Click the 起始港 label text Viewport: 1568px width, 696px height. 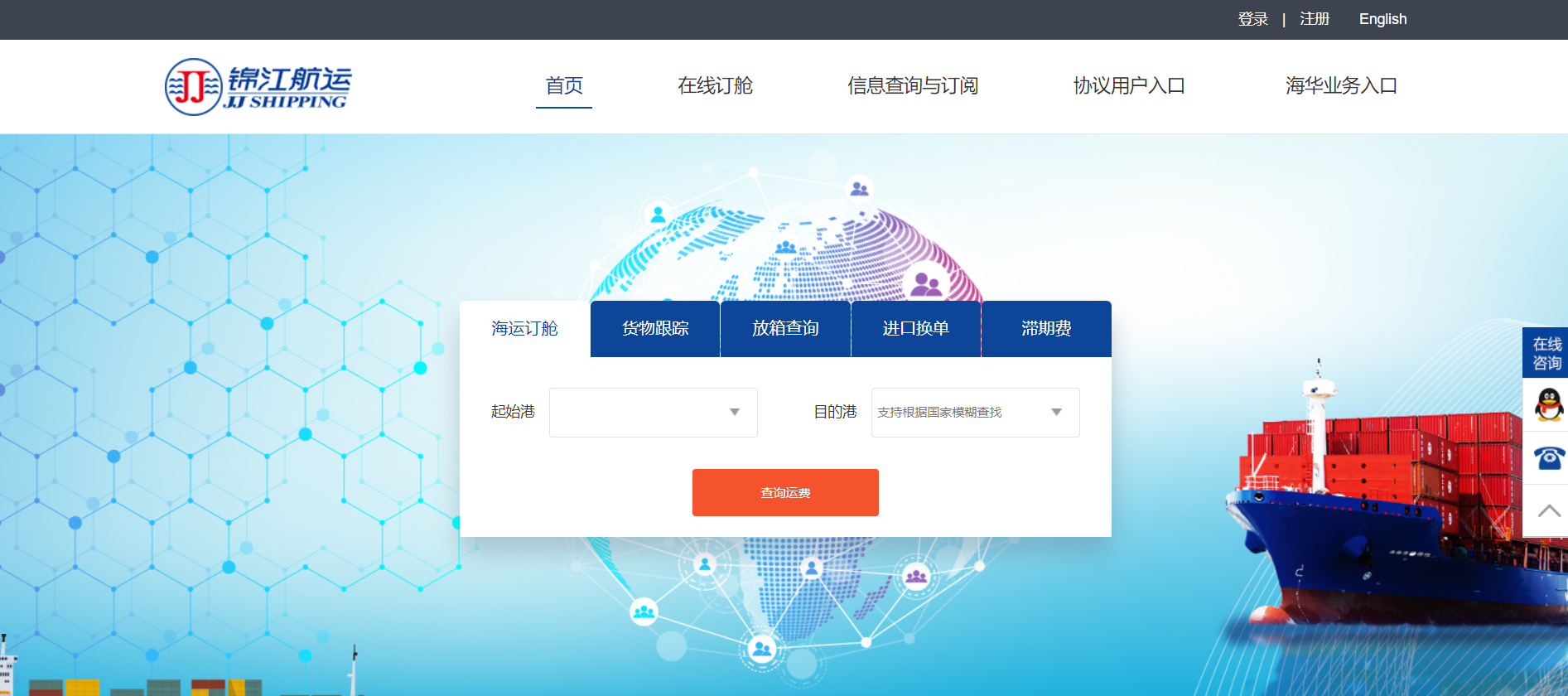[x=513, y=412]
